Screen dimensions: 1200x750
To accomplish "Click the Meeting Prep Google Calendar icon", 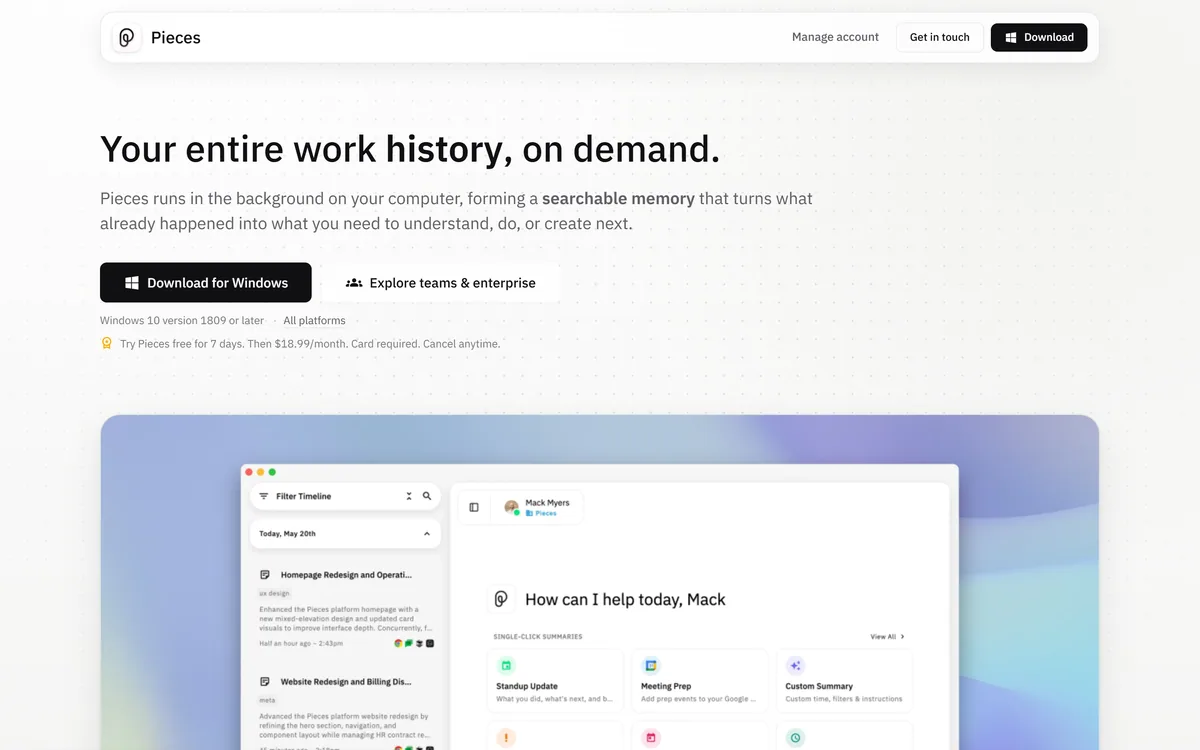I will pos(651,665).
